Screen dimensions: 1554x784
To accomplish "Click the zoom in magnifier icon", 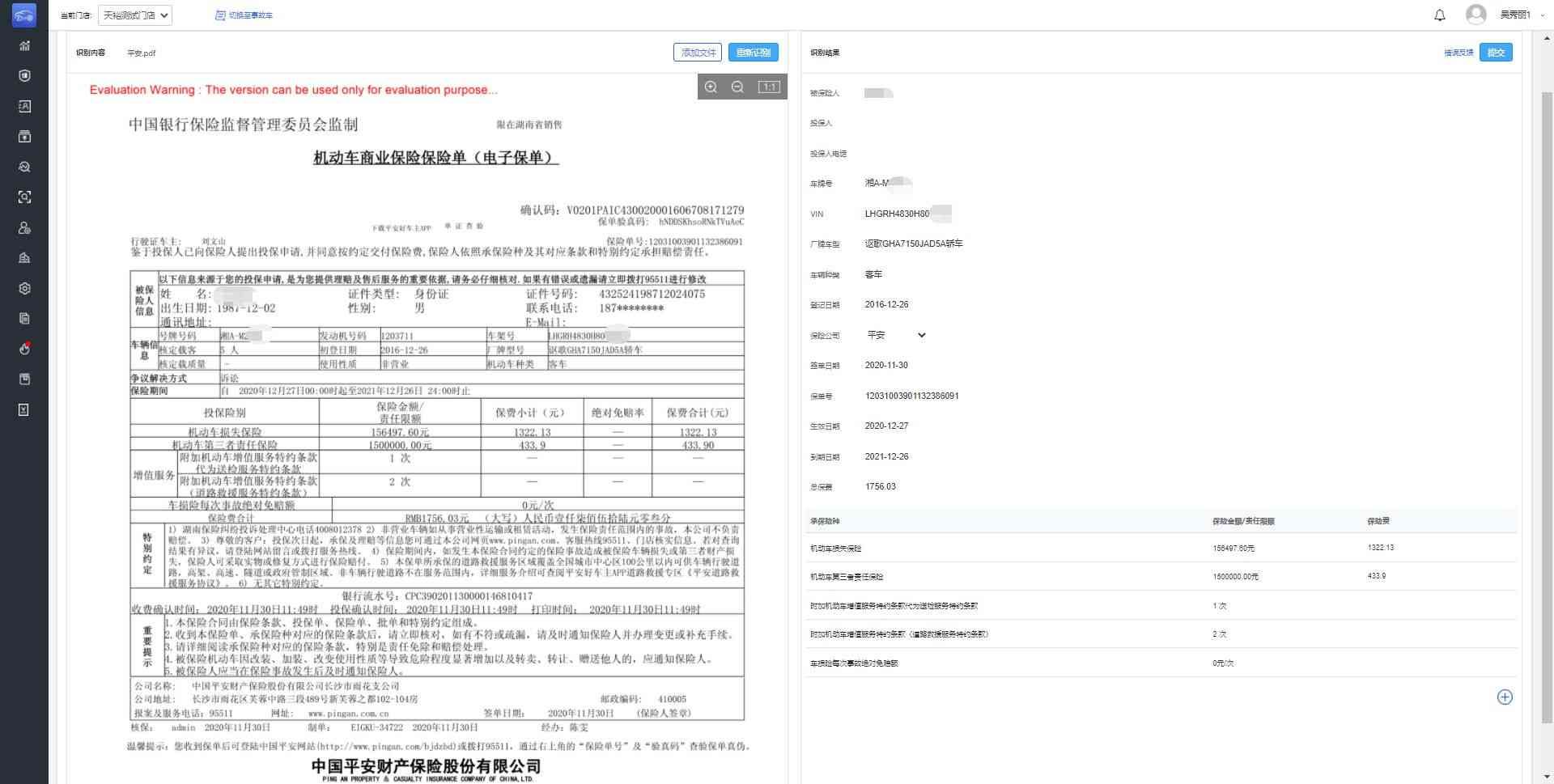I will (x=711, y=87).
